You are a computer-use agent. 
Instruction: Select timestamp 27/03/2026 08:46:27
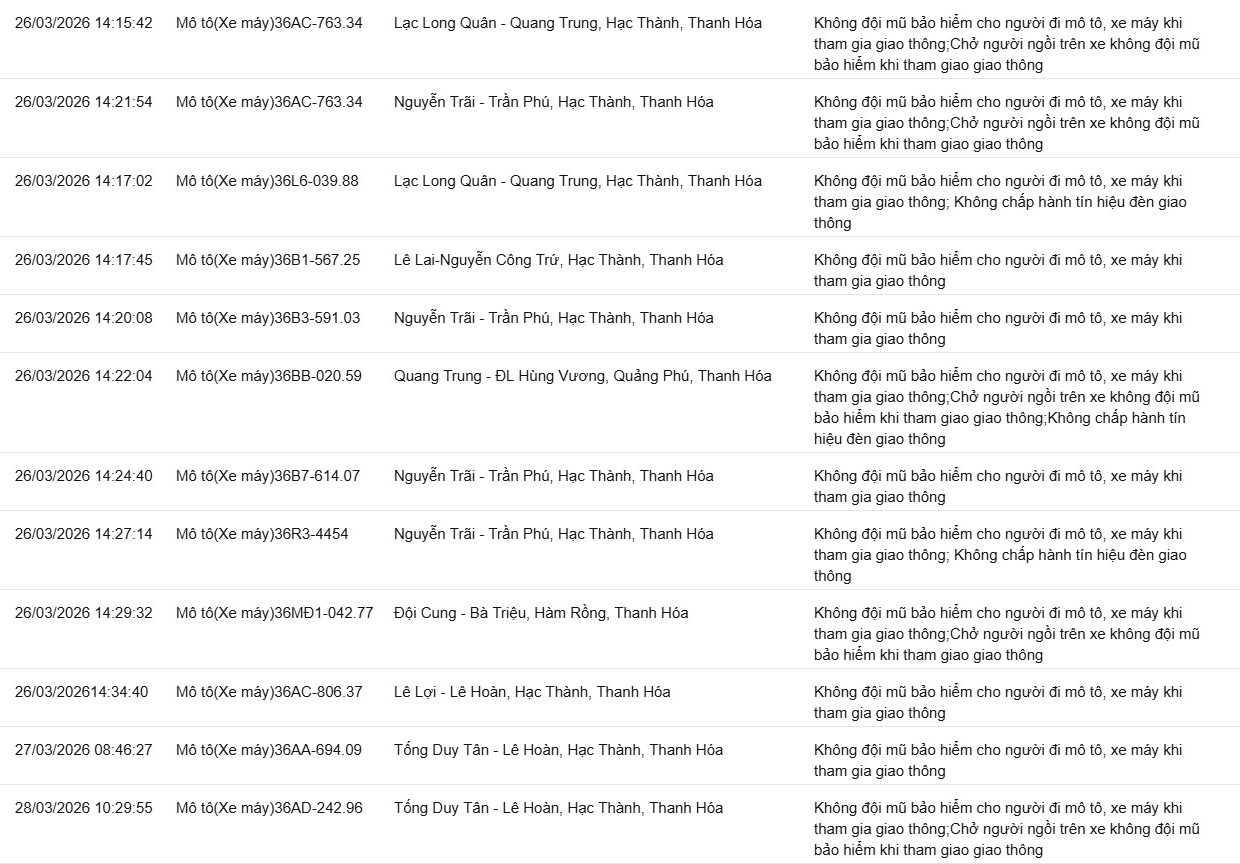(x=84, y=750)
